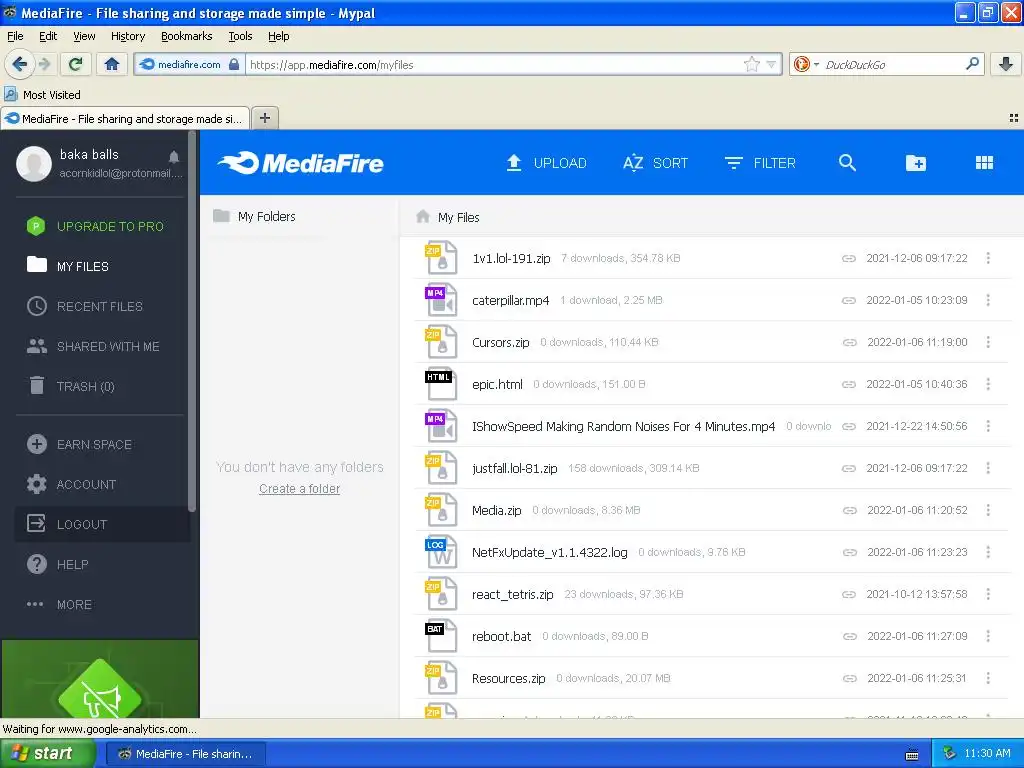Expand the More item in sidebar

(59, 605)
